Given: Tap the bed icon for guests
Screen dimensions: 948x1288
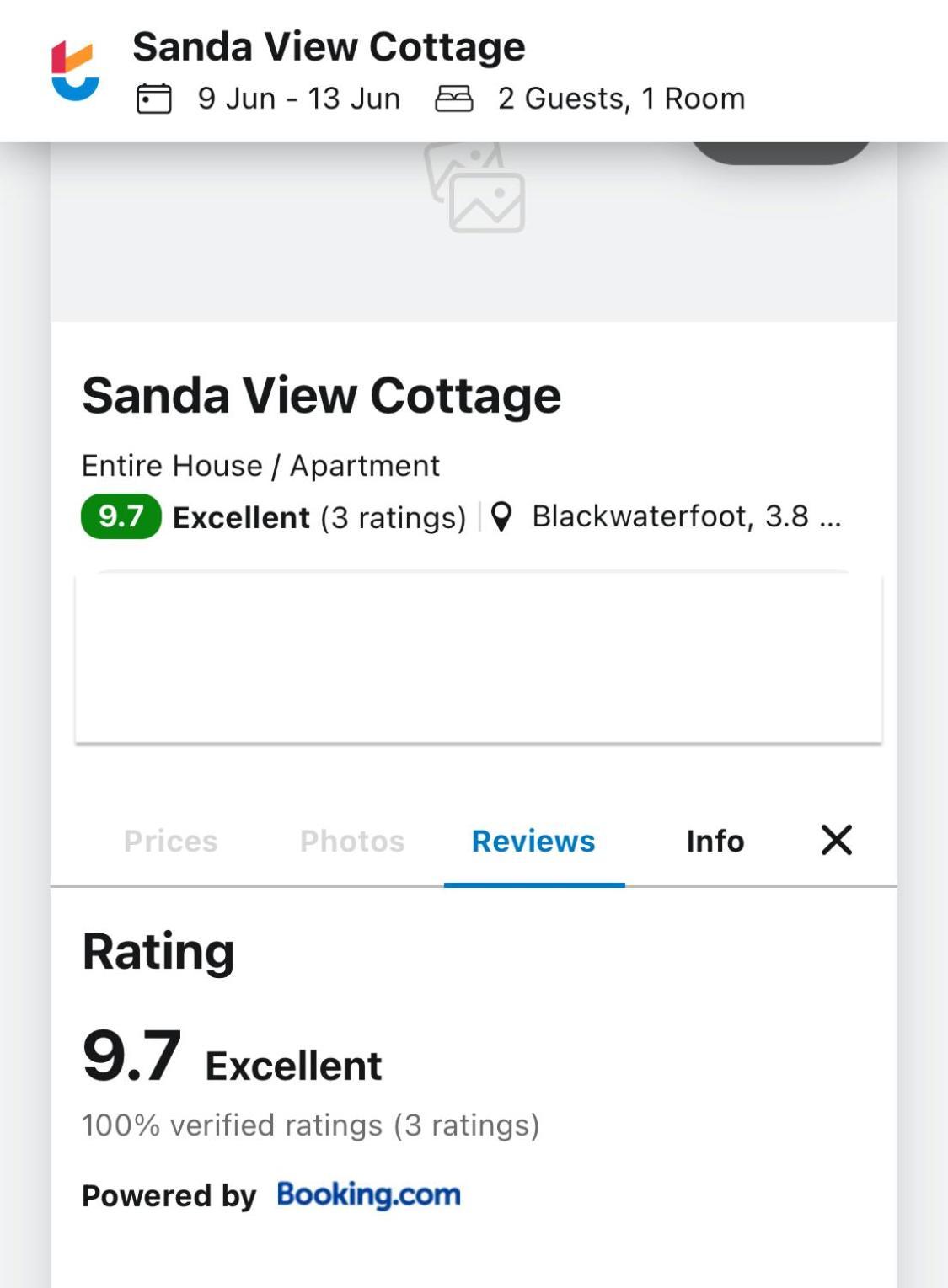Looking at the screenshot, I should click(453, 99).
